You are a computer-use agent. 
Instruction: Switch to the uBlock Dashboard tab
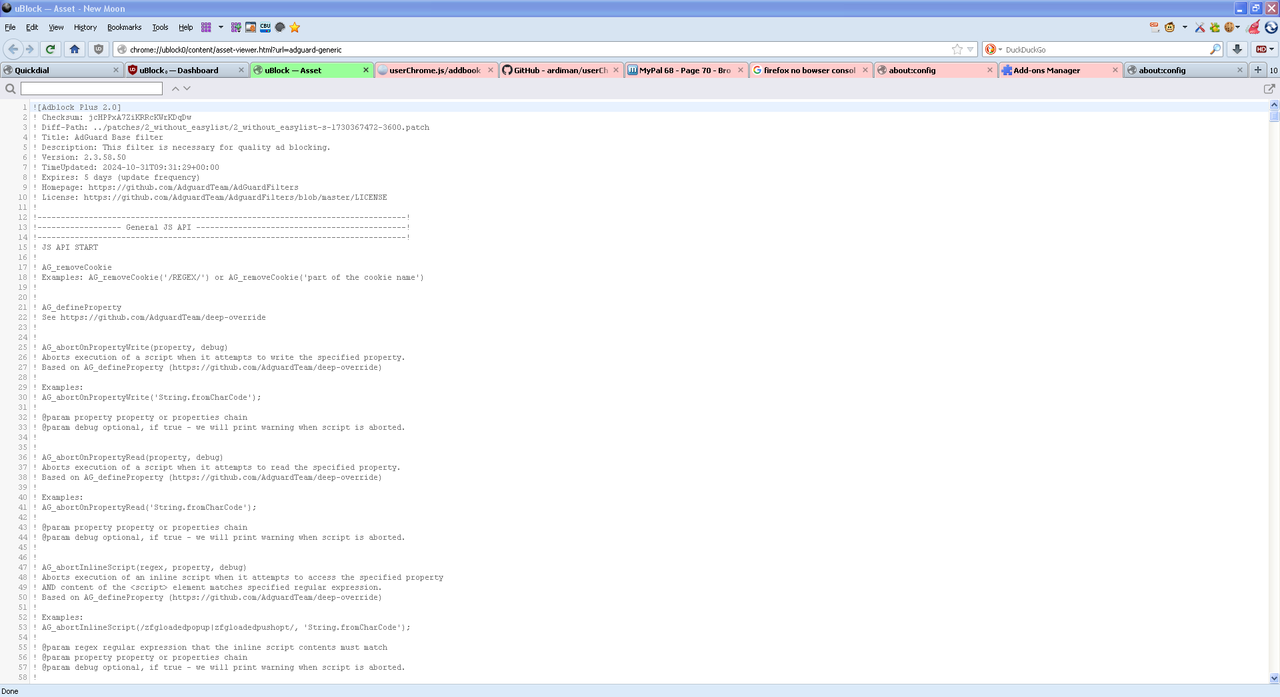pos(187,70)
